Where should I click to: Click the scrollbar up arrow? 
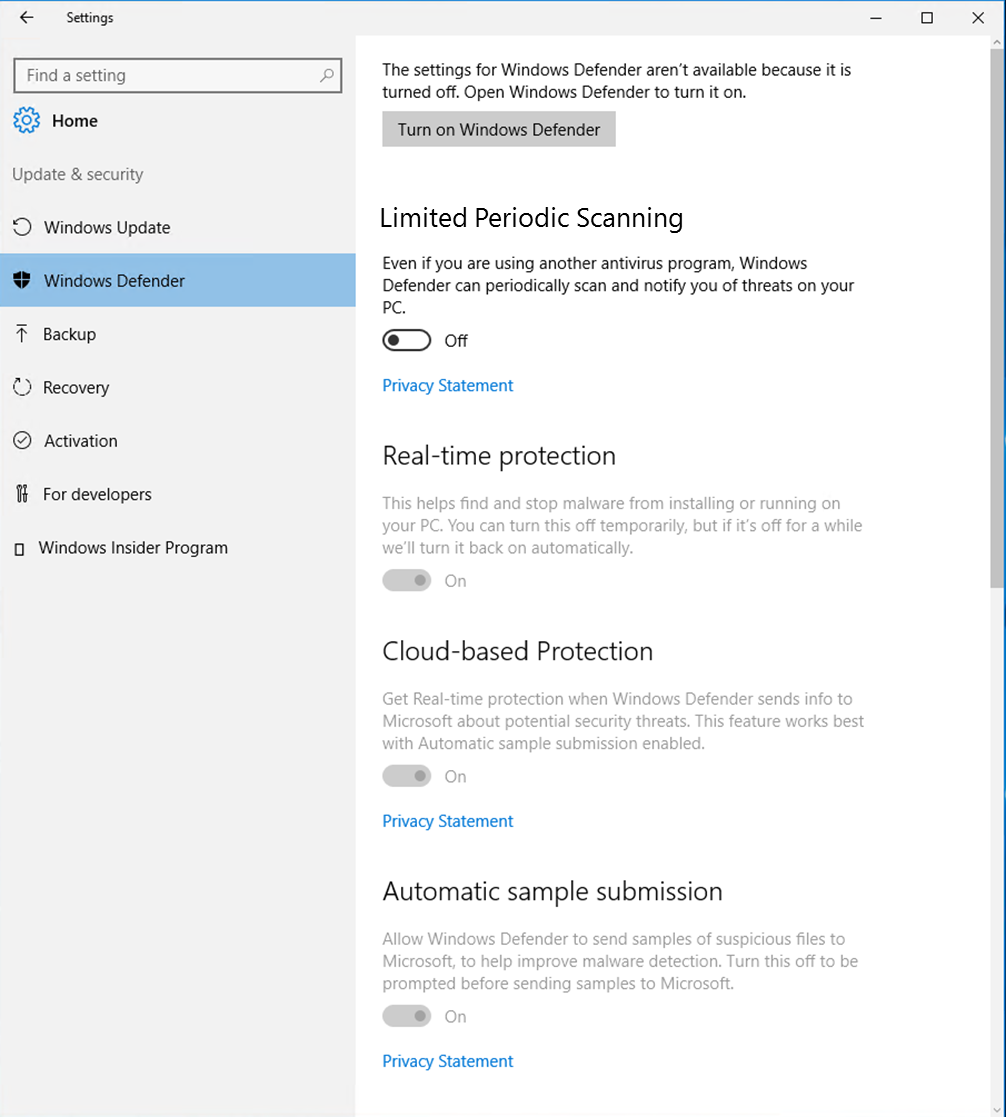(x=997, y=43)
